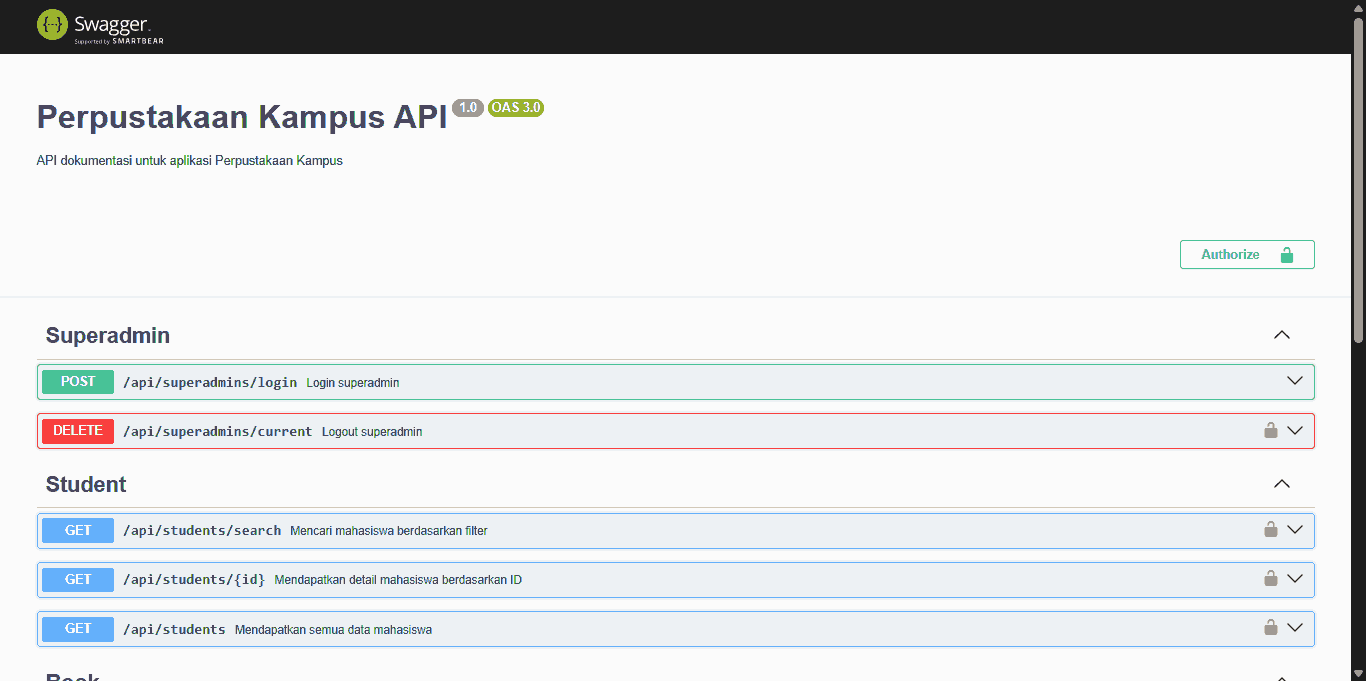Click the POST method label for login
This screenshot has height=681, width=1366.
tap(78, 382)
